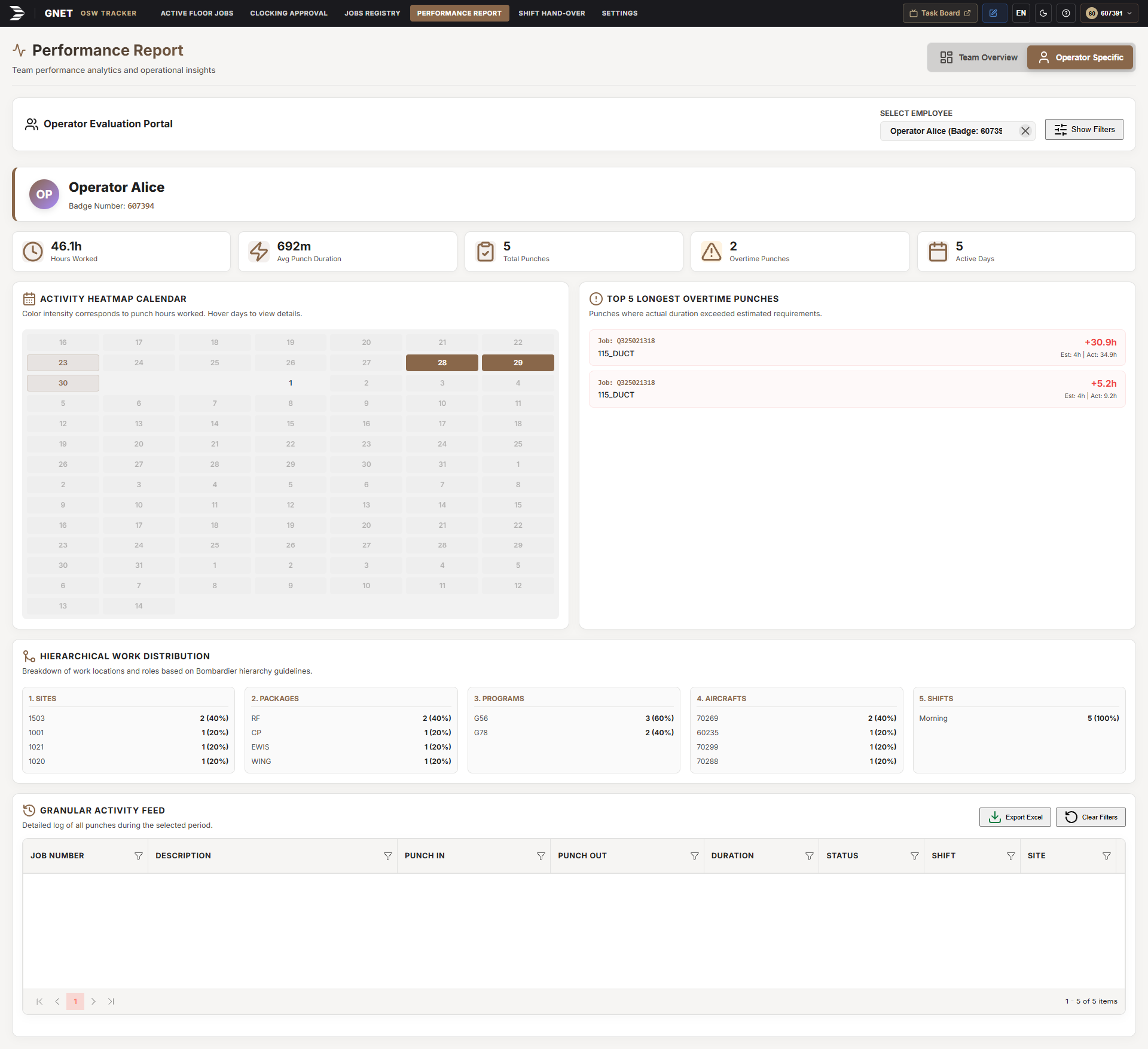1148x1049 pixels.
Task: Export activity feed to Excel
Action: point(1015,817)
